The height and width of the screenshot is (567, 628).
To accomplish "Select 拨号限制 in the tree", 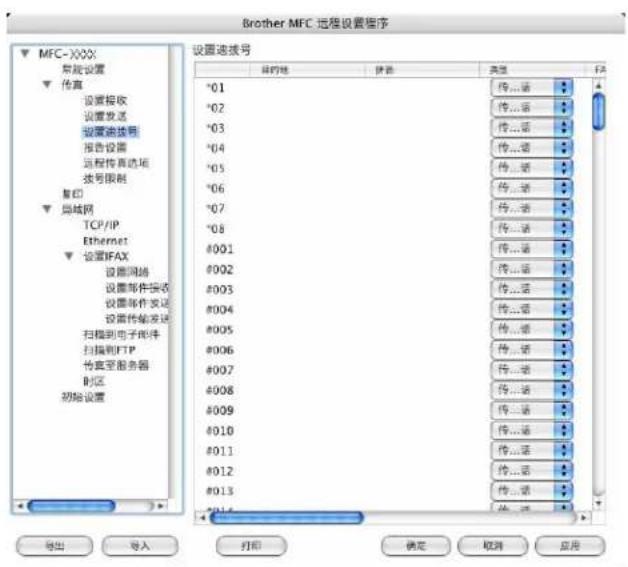I will click(x=105, y=179).
